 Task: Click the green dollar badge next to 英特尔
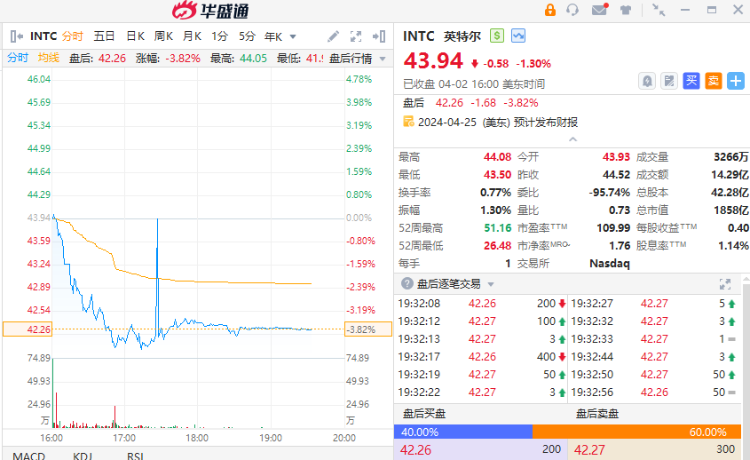click(x=497, y=36)
